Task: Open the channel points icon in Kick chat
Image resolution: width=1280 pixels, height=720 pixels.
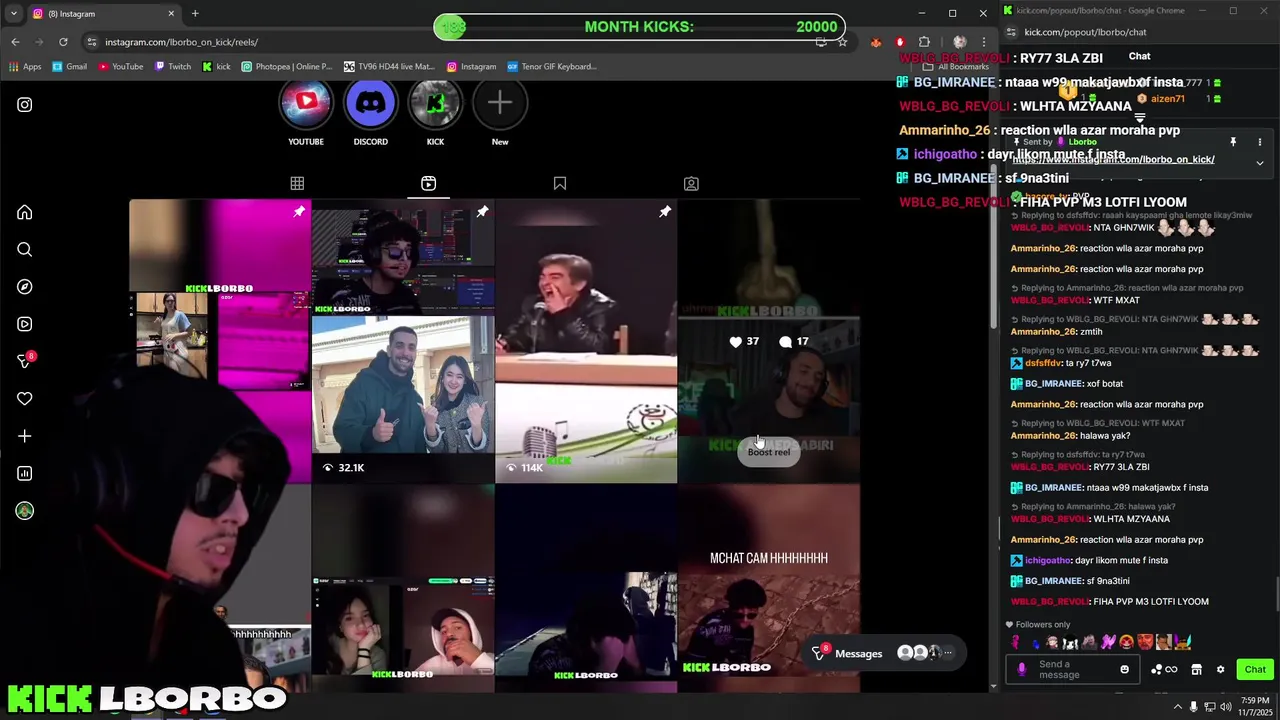Action: click(x=1164, y=670)
